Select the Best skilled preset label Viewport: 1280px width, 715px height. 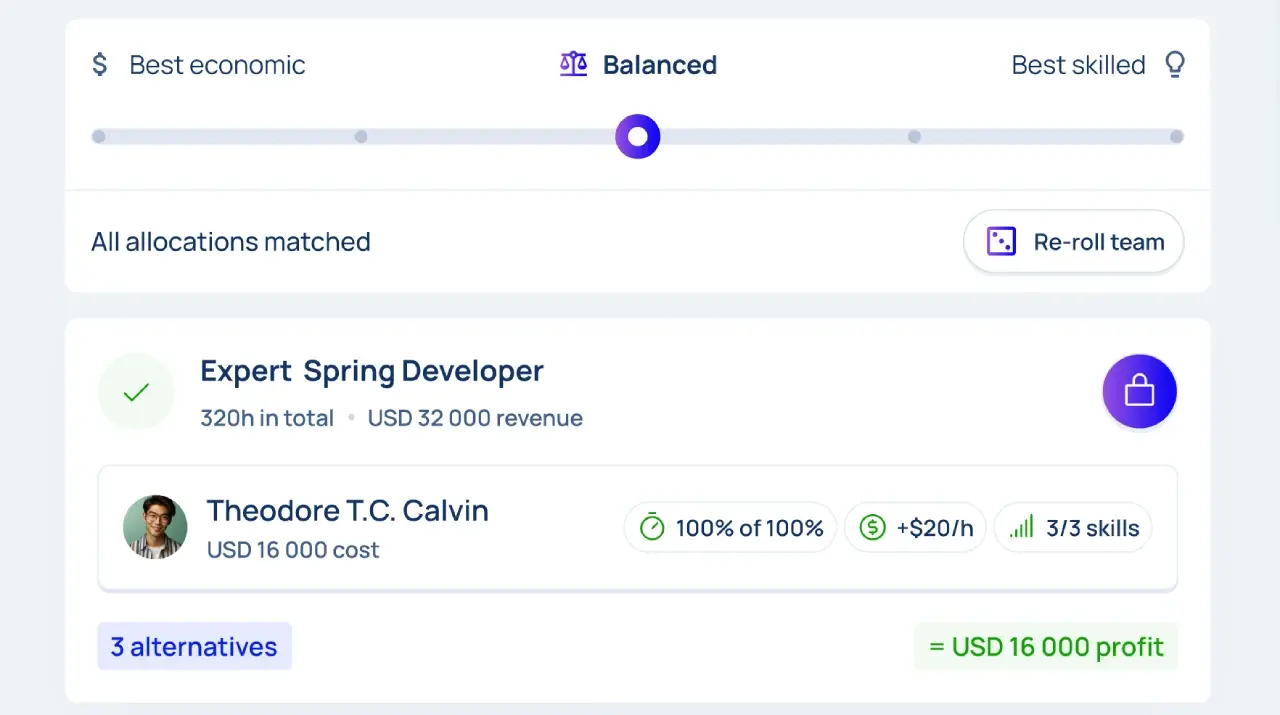coord(1078,65)
